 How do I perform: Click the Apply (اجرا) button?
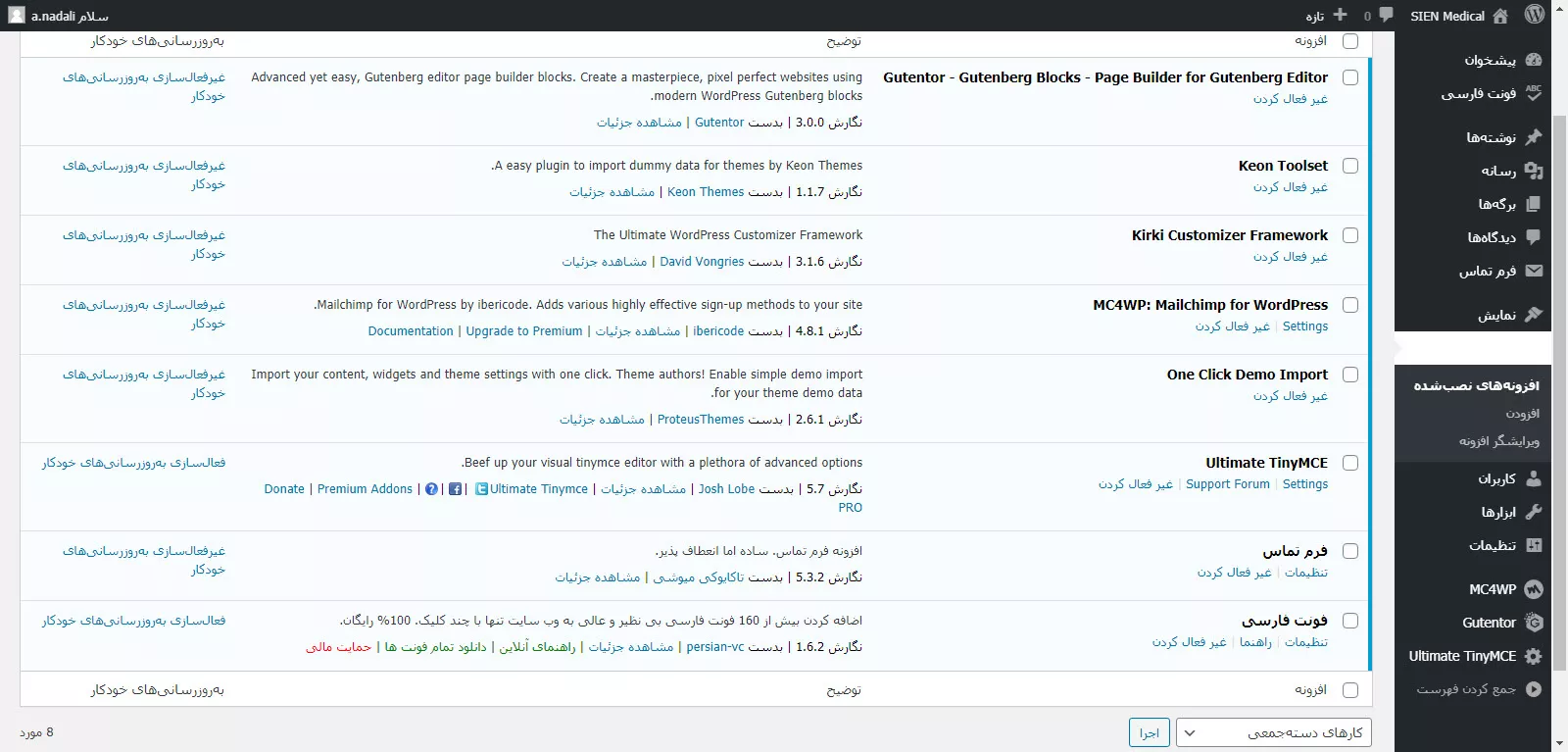point(1150,732)
